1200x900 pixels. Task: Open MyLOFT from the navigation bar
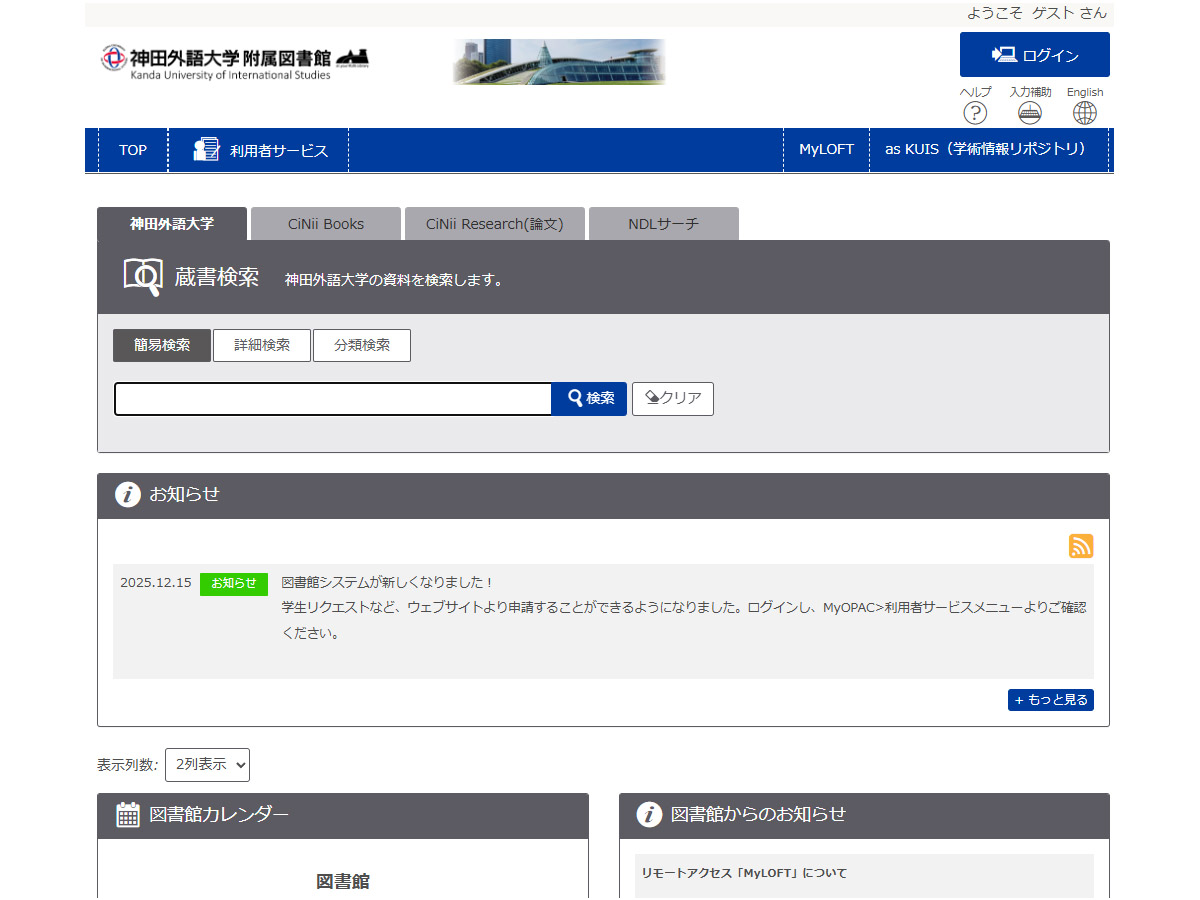[826, 148]
